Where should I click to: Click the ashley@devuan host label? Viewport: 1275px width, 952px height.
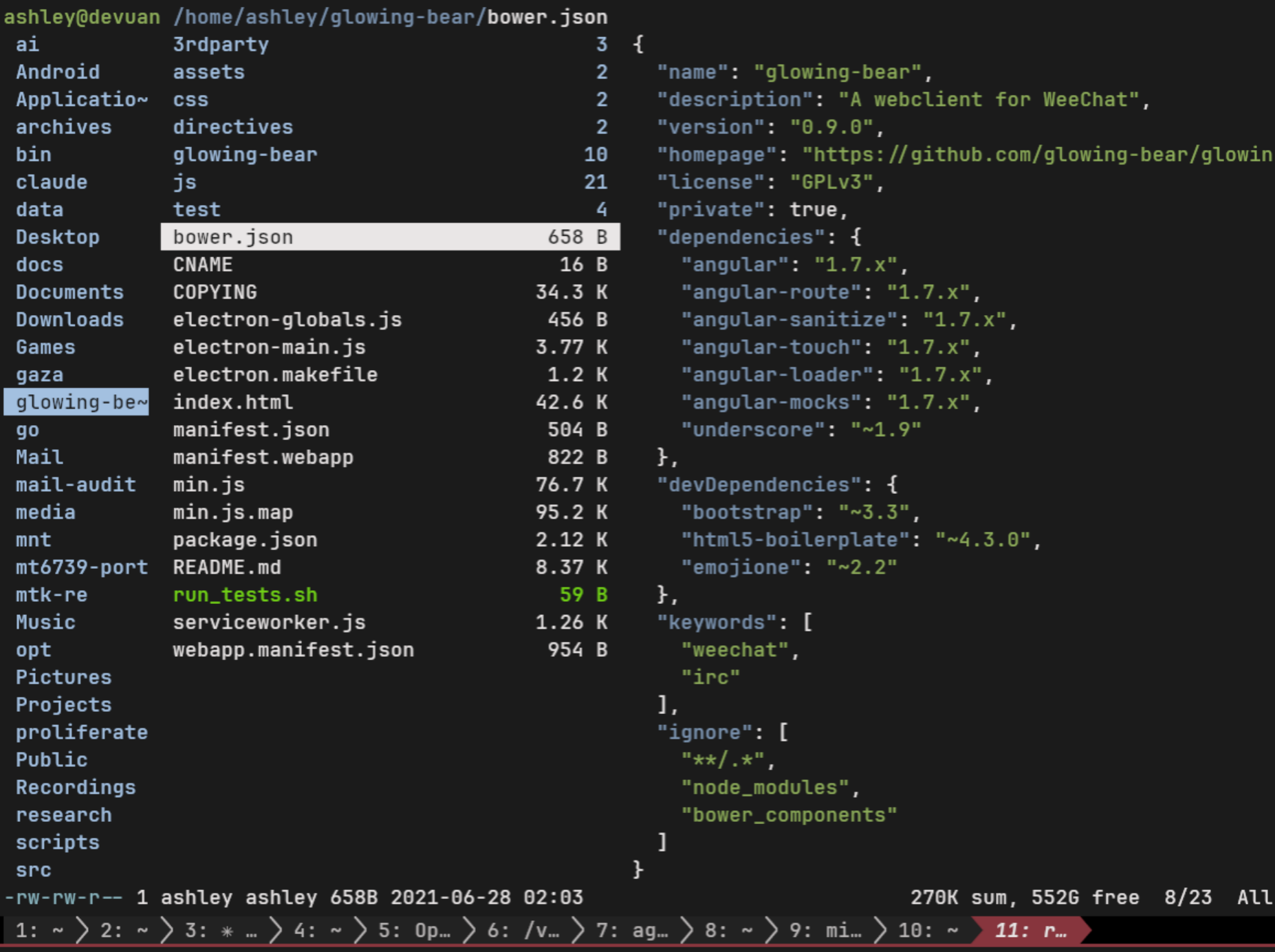tap(82, 17)
